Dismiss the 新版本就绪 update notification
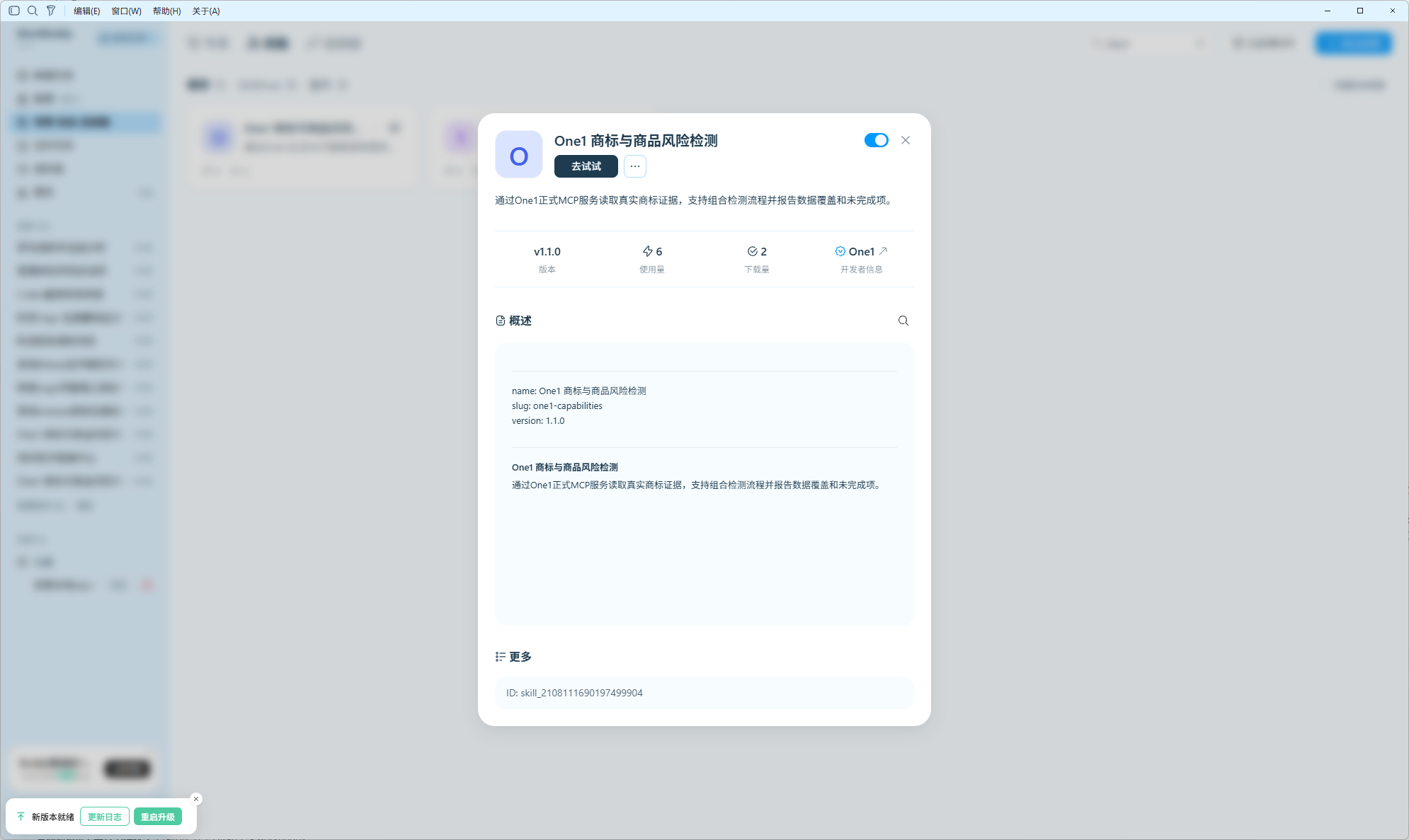Viewport: 1409px width, 840px height. [x=196, y=799]
